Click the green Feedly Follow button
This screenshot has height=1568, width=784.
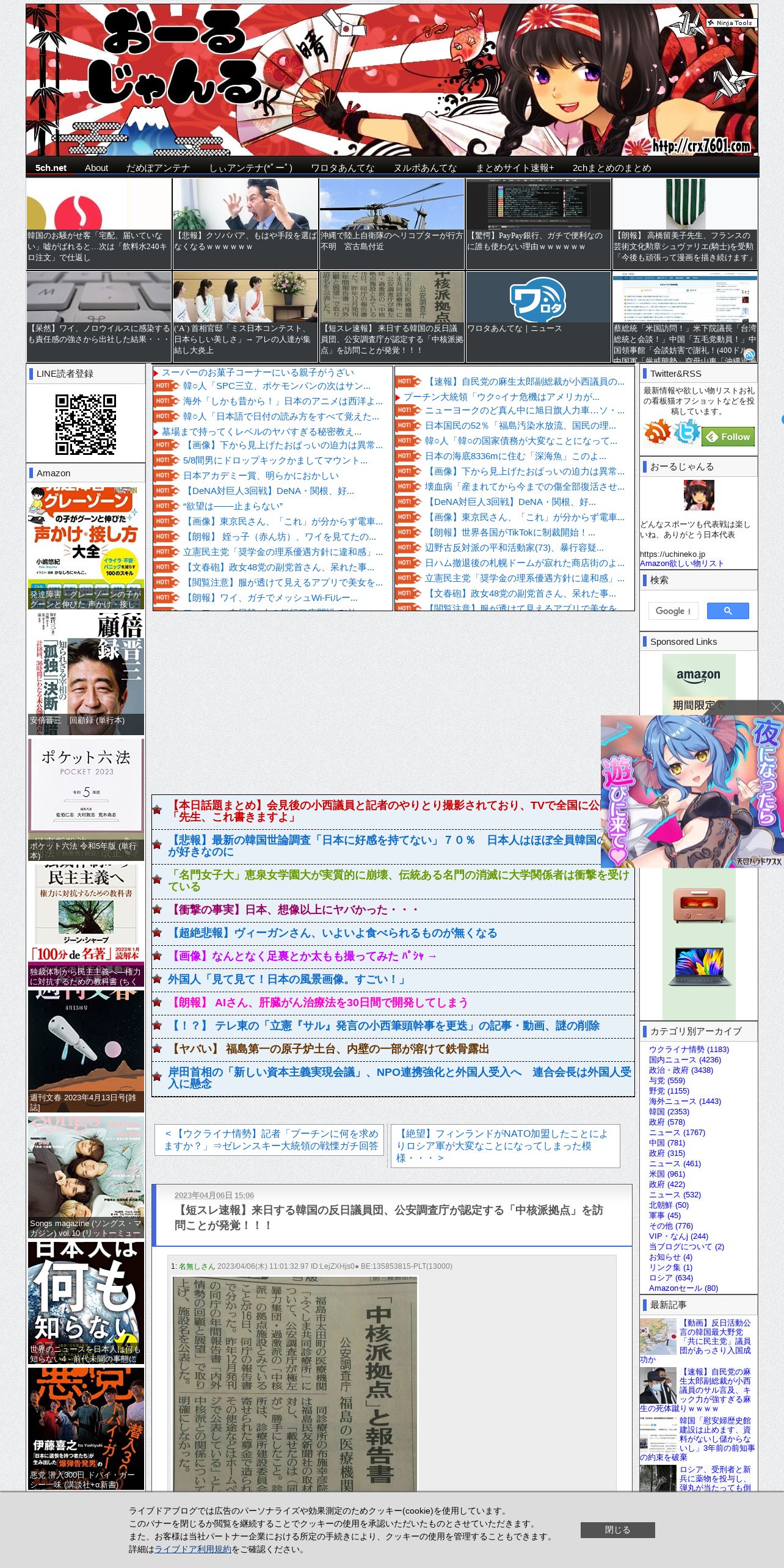728,437
